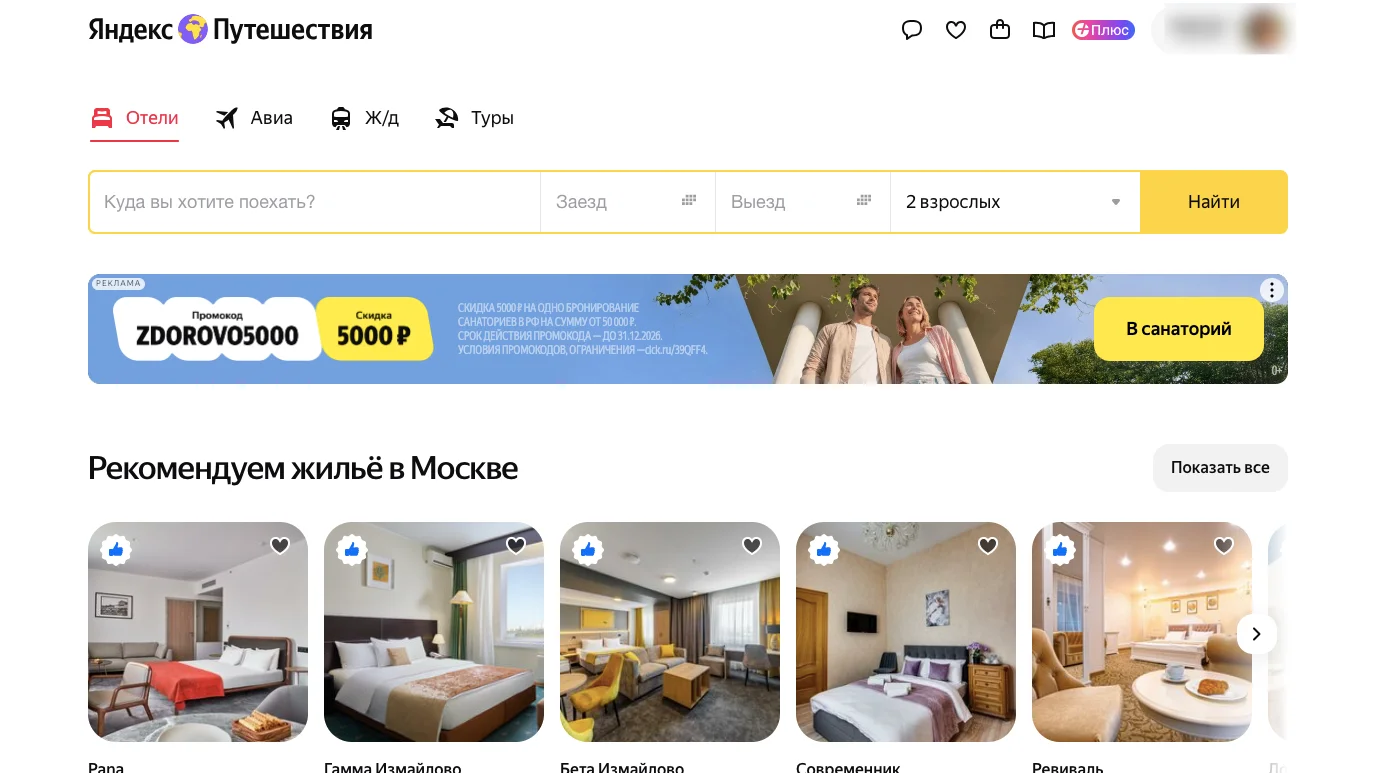Add Гамма Измайлово hotel to favorites
The height and width of the screenshot is (773, 1374).
516,545
